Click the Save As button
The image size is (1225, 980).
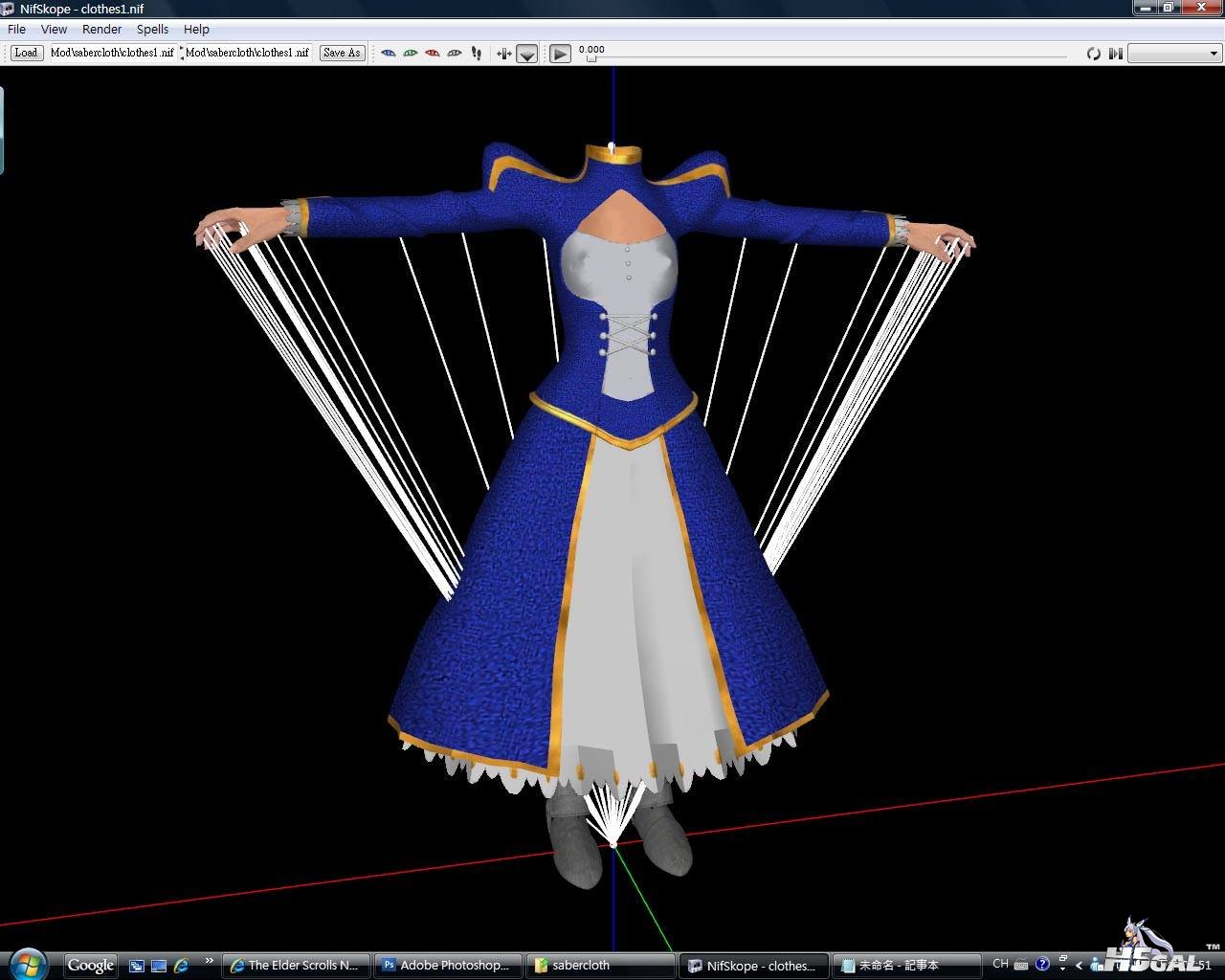pos(342,53)
